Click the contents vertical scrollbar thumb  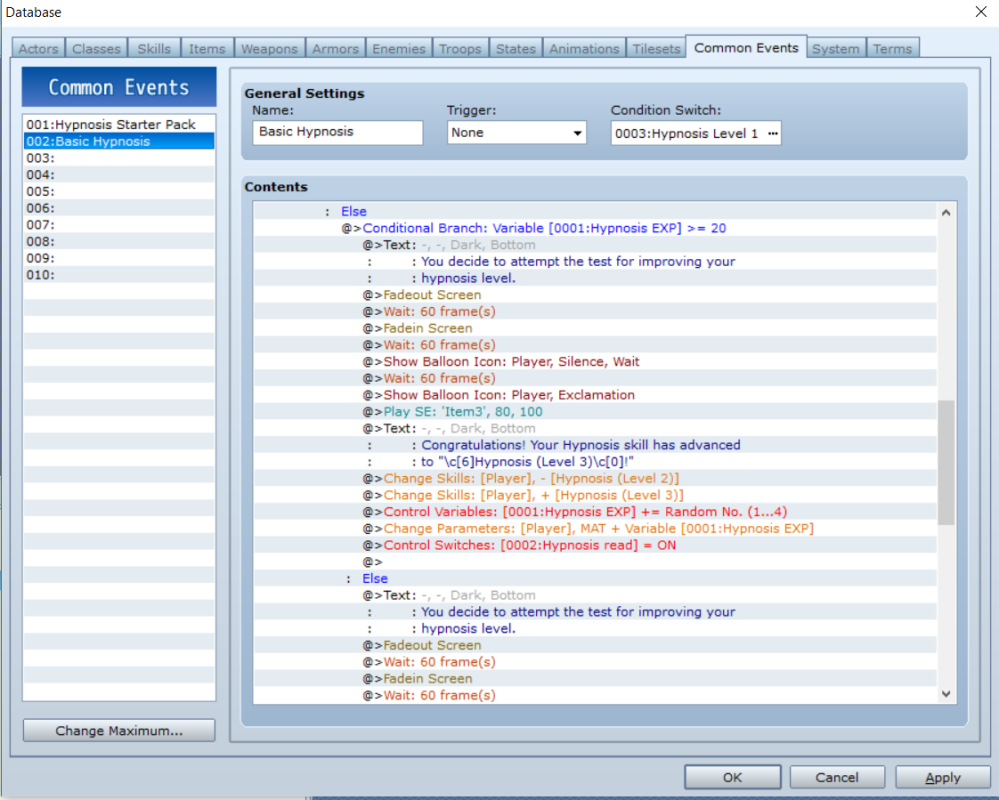[x=946, y=462]
